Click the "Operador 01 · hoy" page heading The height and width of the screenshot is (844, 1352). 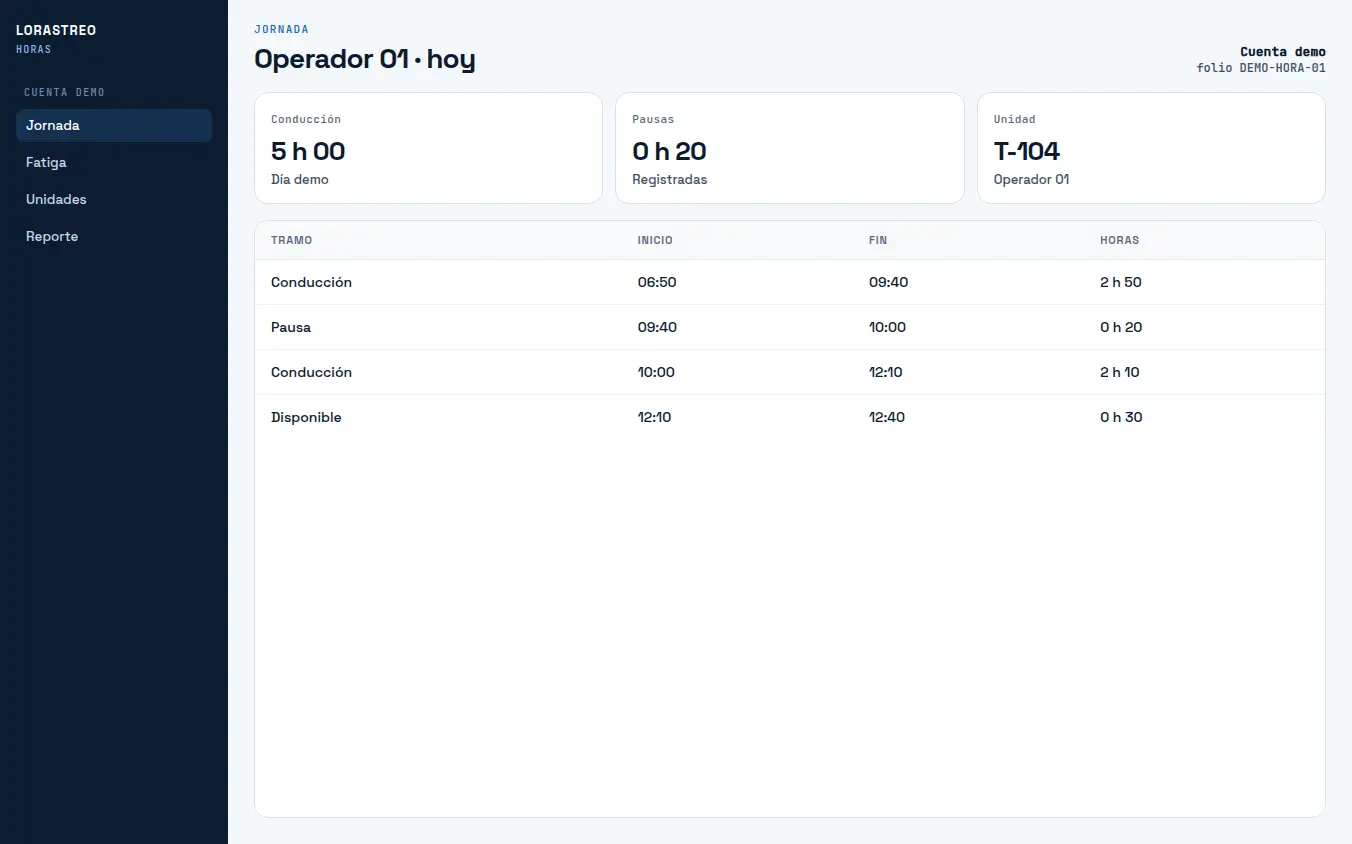pos(364,59)
